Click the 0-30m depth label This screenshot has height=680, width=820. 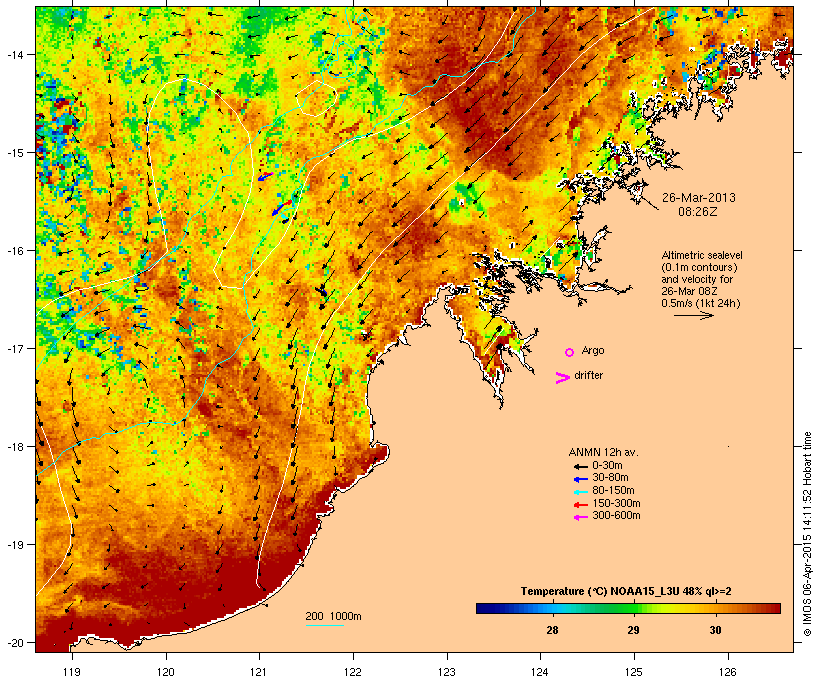click(607, 466)
